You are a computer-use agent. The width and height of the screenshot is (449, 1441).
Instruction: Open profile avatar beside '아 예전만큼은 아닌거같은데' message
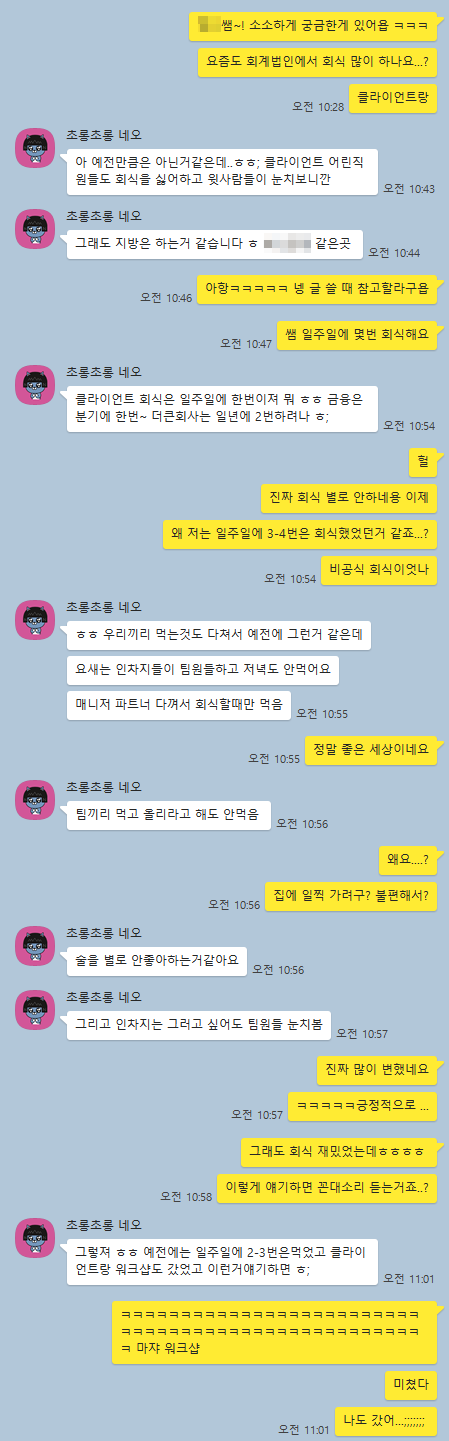[x=34, y=148]
